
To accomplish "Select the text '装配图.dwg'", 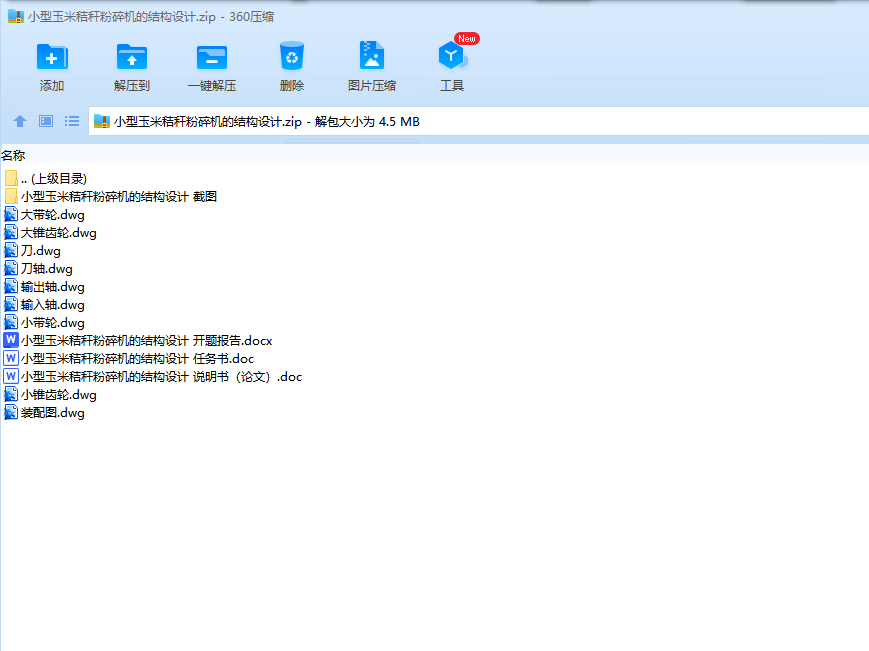I will tap(53, 413).
